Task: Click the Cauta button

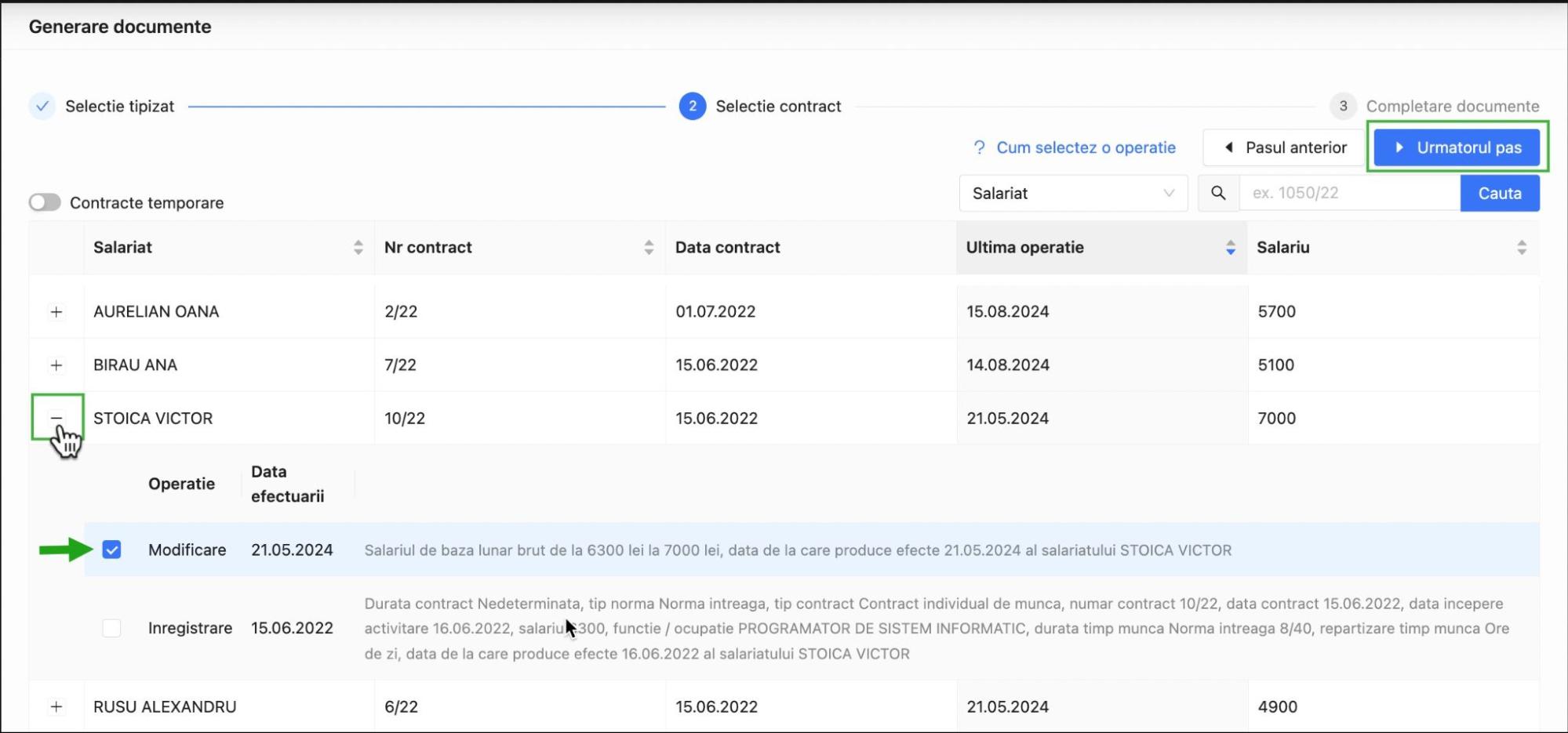Action: point(1500,193)
